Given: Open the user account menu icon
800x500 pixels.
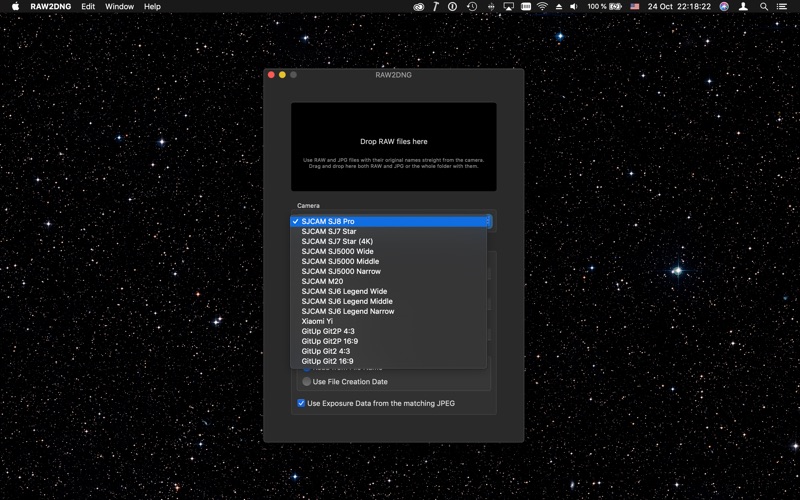Looking at the screenshot, I should click(x=743, y=7).
